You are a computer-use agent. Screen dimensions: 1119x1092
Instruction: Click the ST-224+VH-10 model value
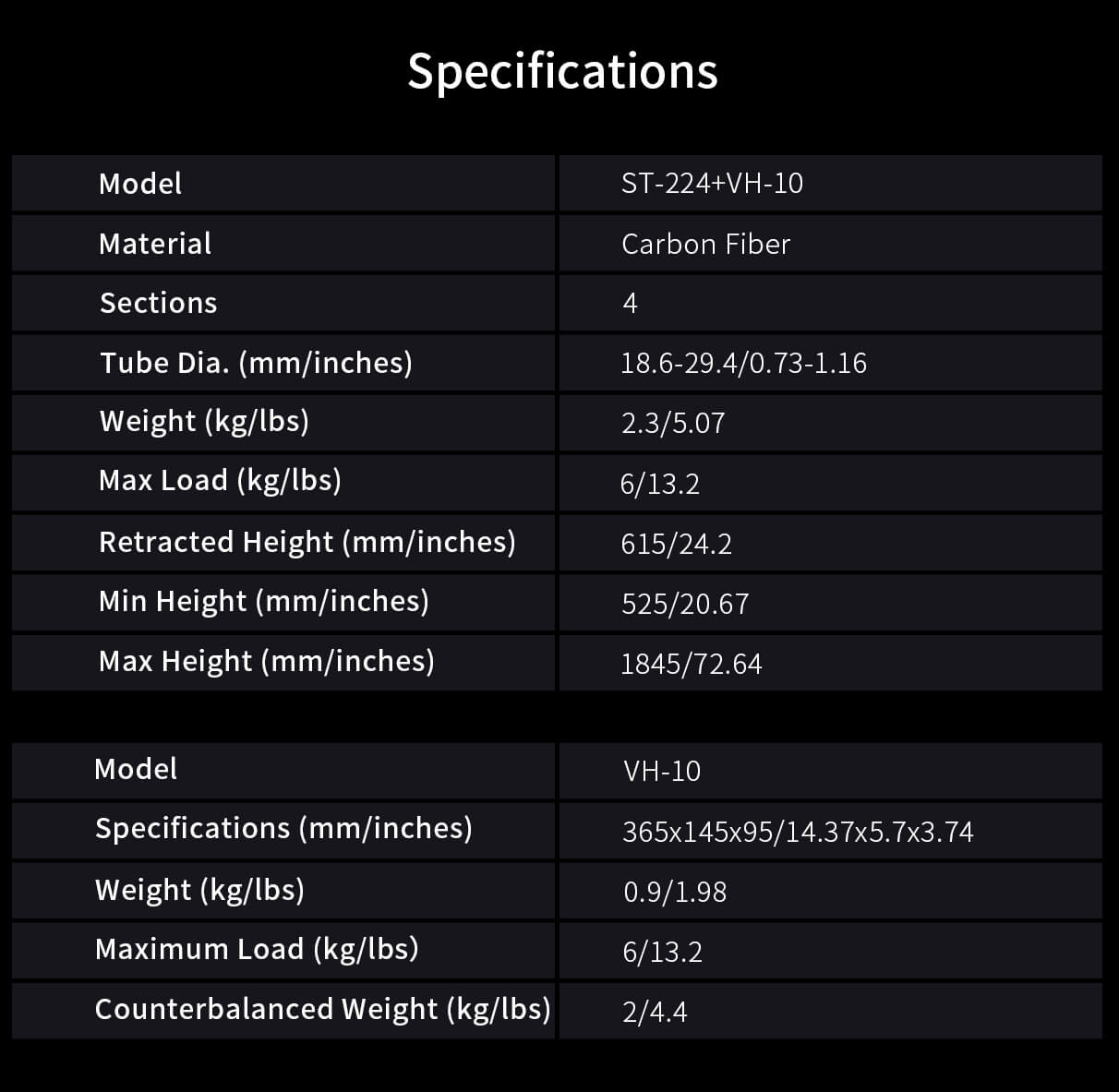pos(712,184)
